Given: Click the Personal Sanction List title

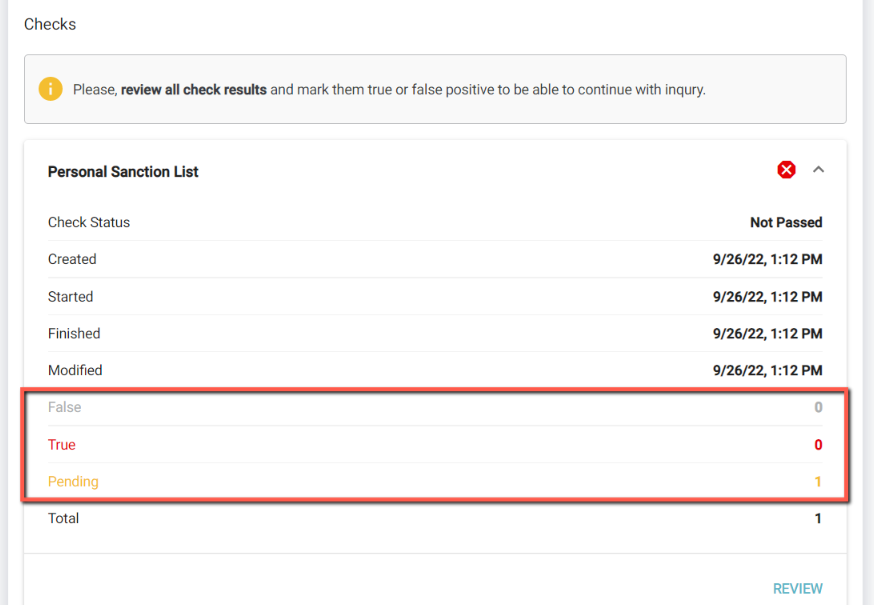Looking at the screenshot, I should click(123, 172).
